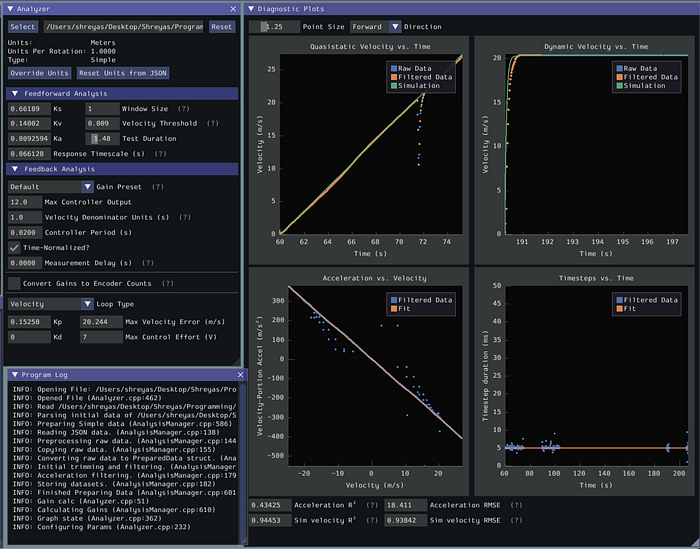Collapse the Feedback Analysis section

point(15,169)
